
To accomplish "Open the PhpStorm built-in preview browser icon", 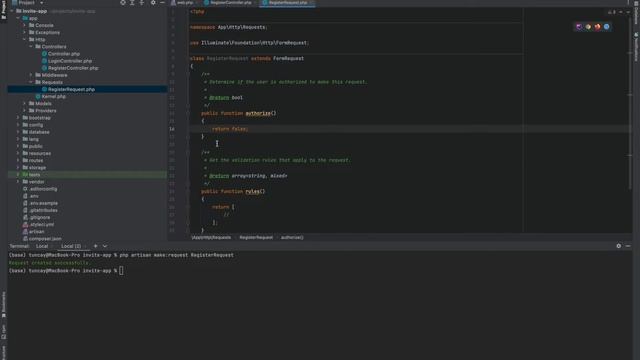I will pyautogui.click(x=579, y=27).
